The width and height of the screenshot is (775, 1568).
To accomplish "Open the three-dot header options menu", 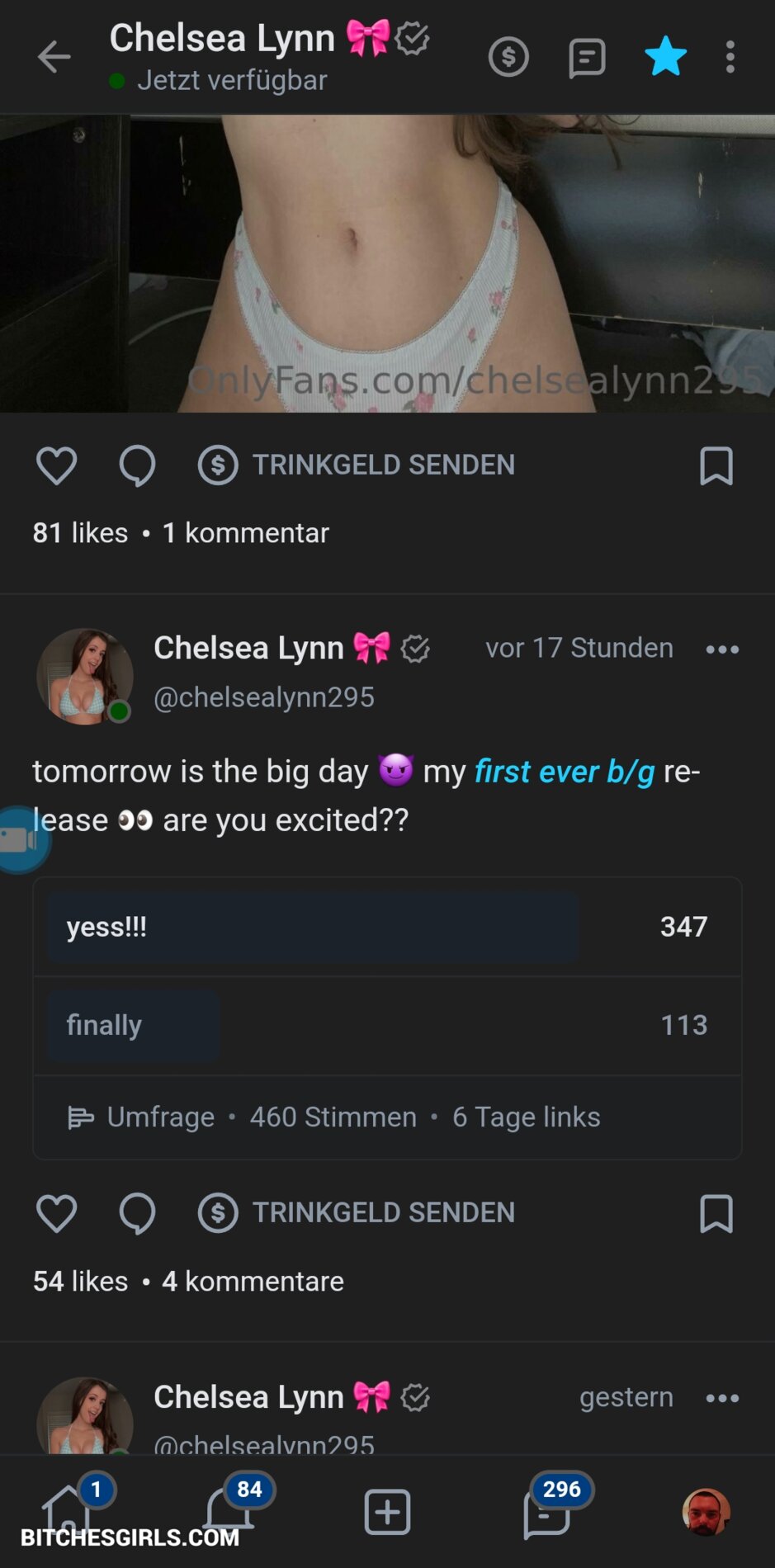I will tap(730, 57).
